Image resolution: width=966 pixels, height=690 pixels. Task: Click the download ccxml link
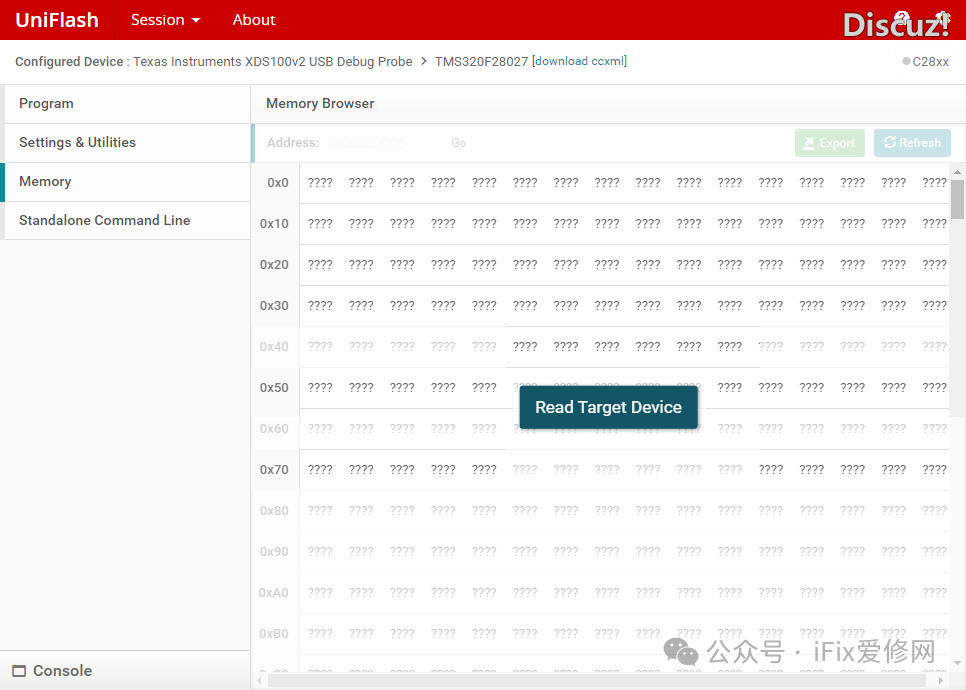[x=580, y=61]
